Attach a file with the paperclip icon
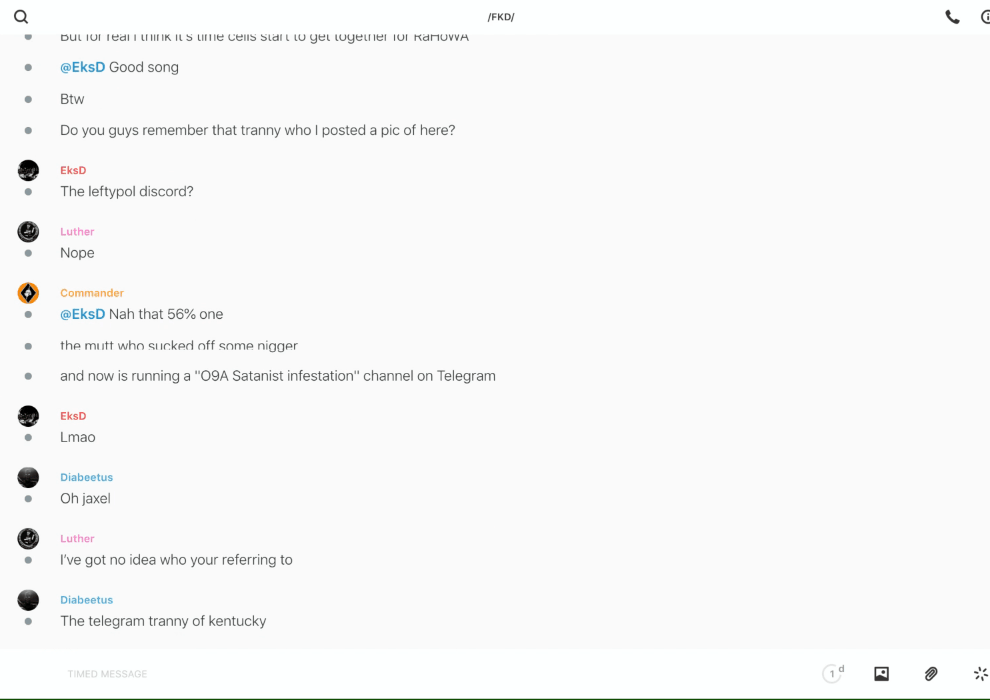 tap(931, 674)
